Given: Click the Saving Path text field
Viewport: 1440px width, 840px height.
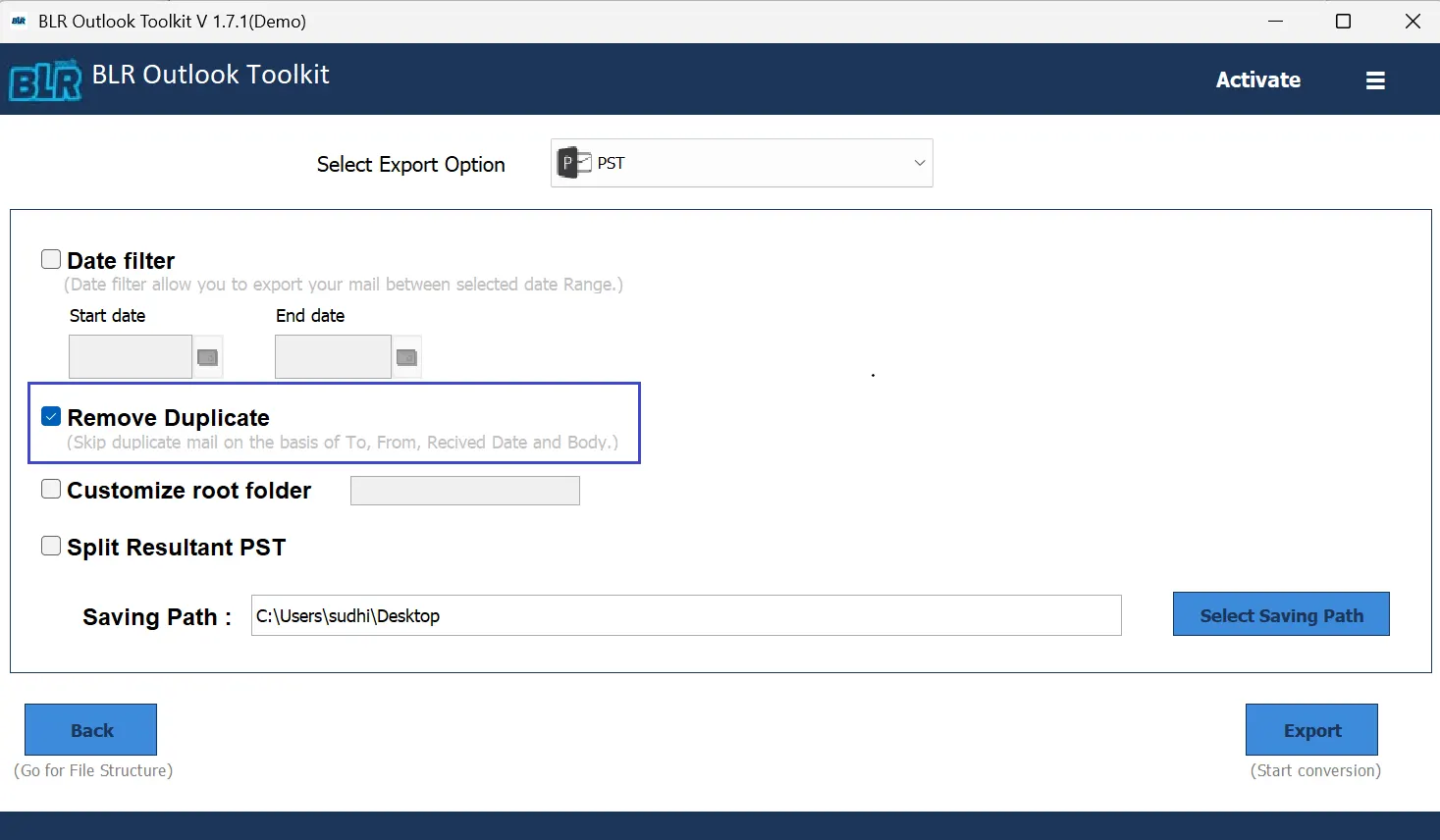Looking at the screenshot, I should click(685, 615).
